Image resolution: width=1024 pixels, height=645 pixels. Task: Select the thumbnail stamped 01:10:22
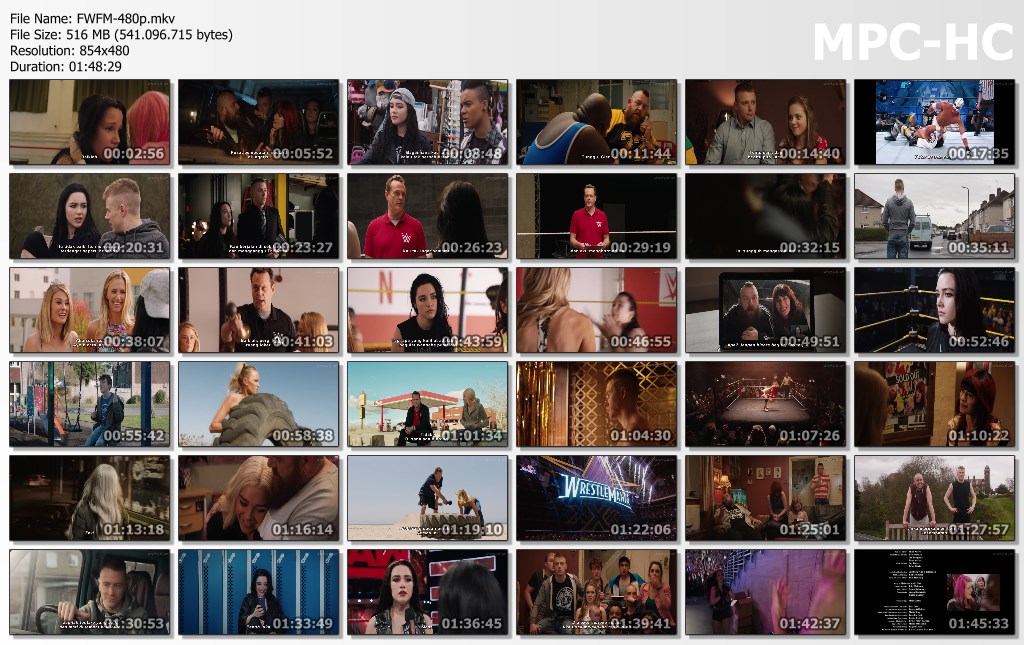tap(935, 404)
